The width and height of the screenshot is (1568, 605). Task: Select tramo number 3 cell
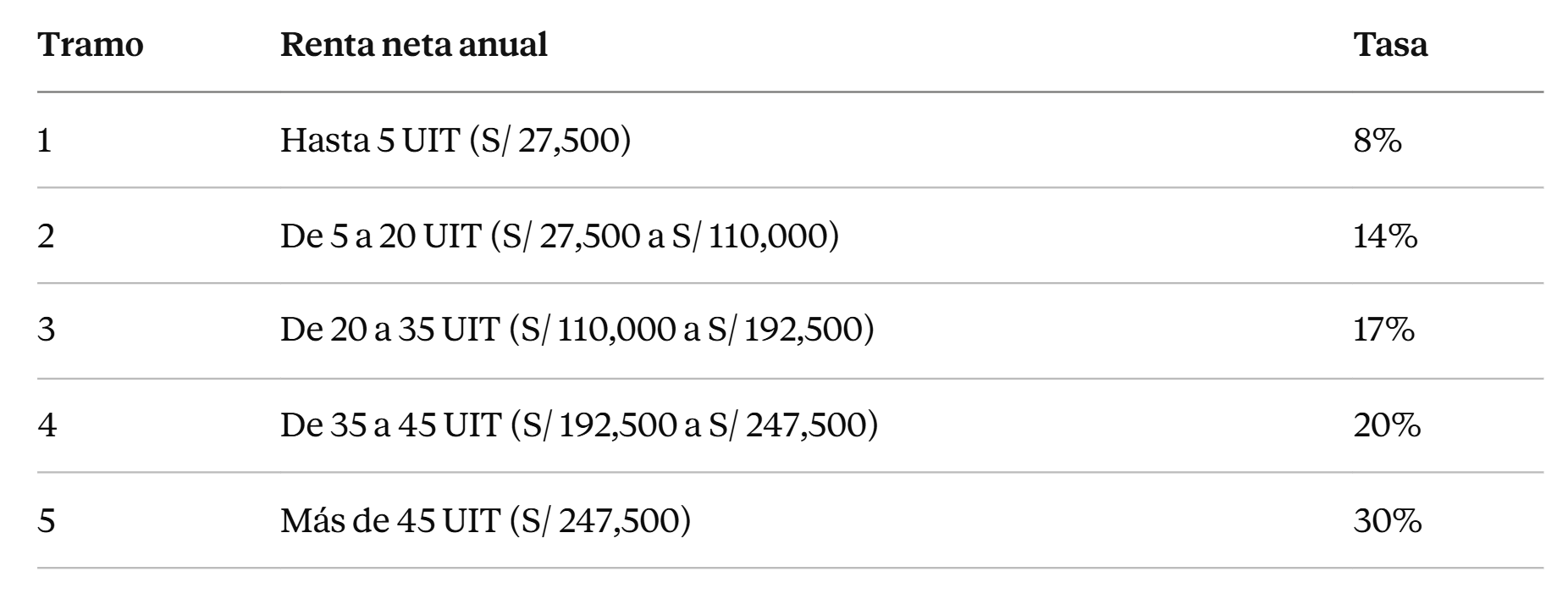[x=46, y=330]
